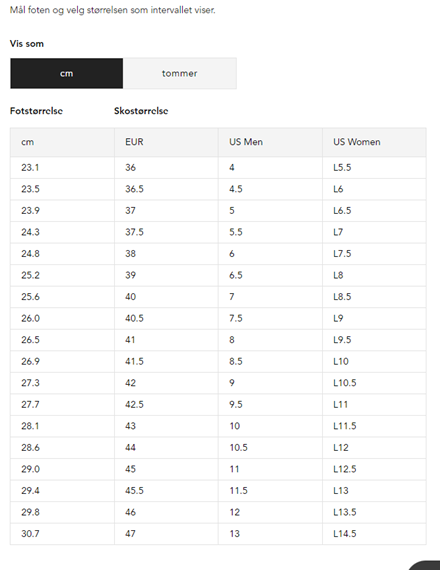Select the 23.1 cm foot size cell
Viewport: 440px width, 570px height.
point(62,168)
